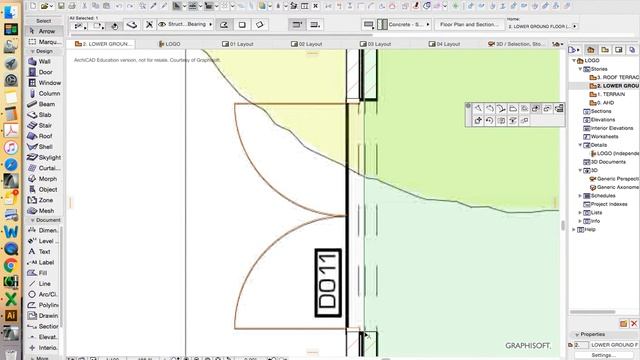Click the Print icon in the top toolbar
Screen dimensions: 640x360
[x=72, y=6]
